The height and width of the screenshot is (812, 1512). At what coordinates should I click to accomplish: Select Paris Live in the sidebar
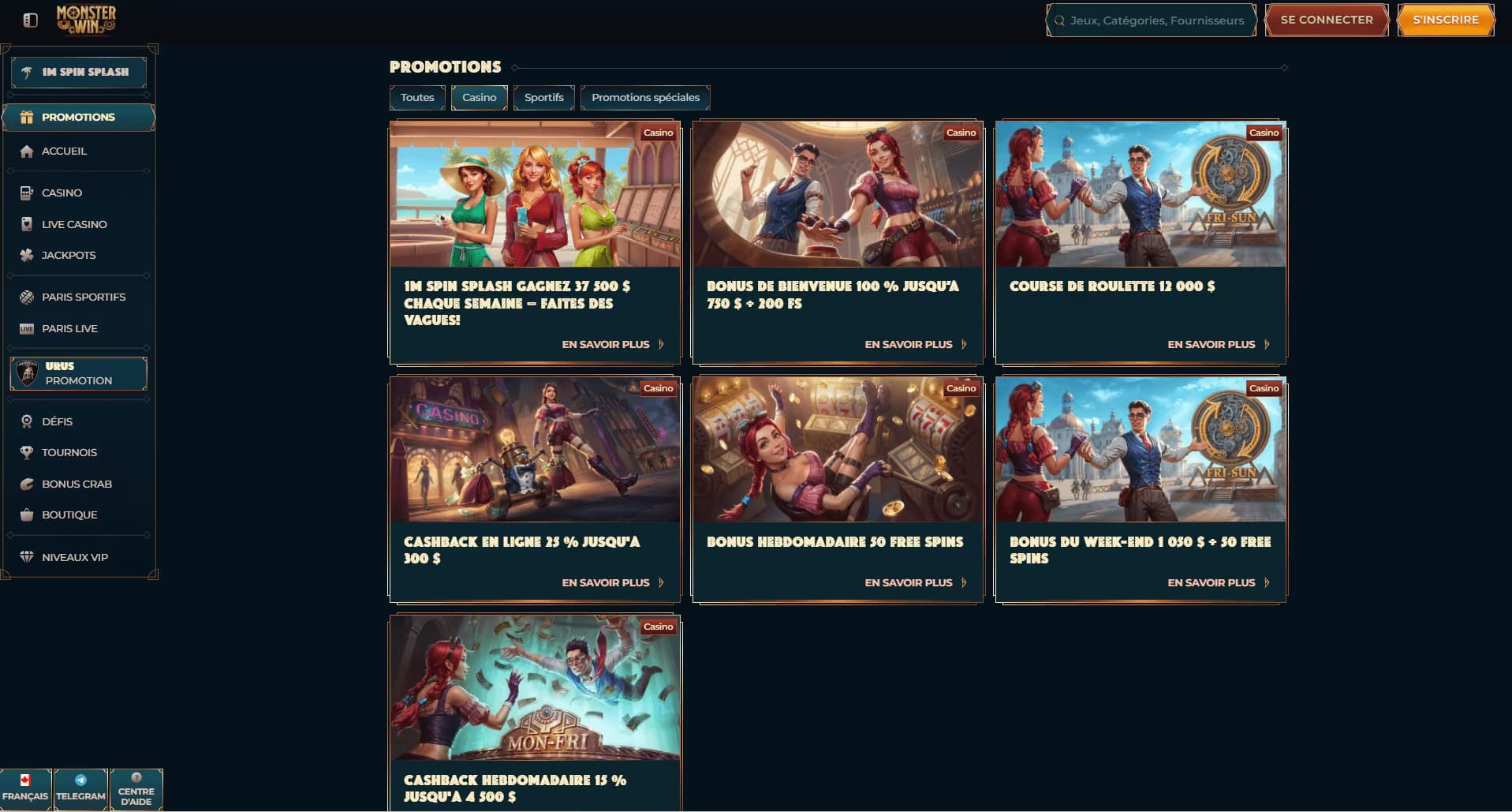click(28, 328)
